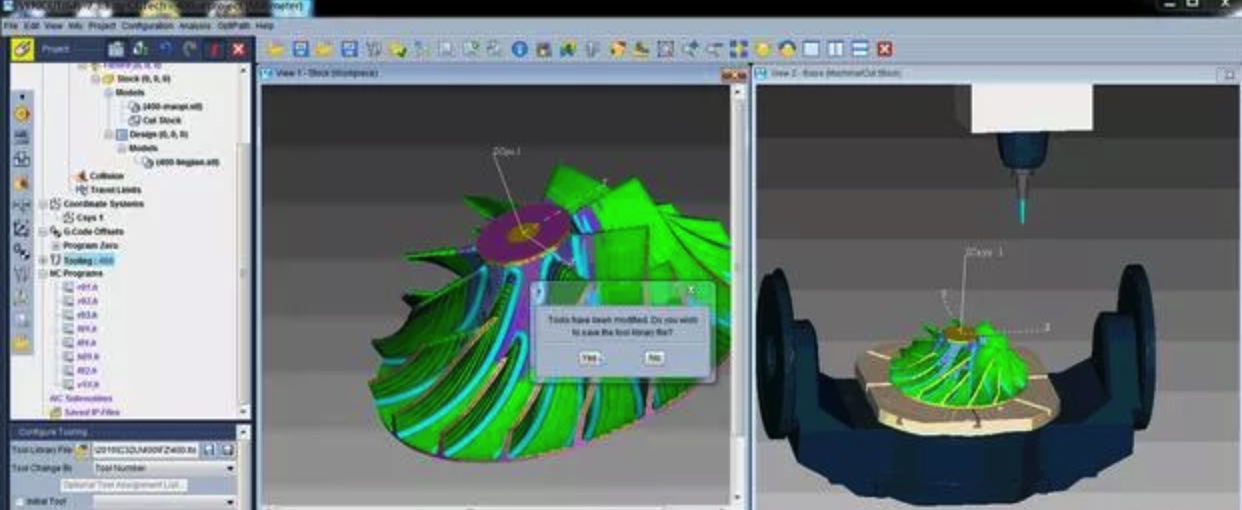Select the Collision item in project tree

point(106,176)
